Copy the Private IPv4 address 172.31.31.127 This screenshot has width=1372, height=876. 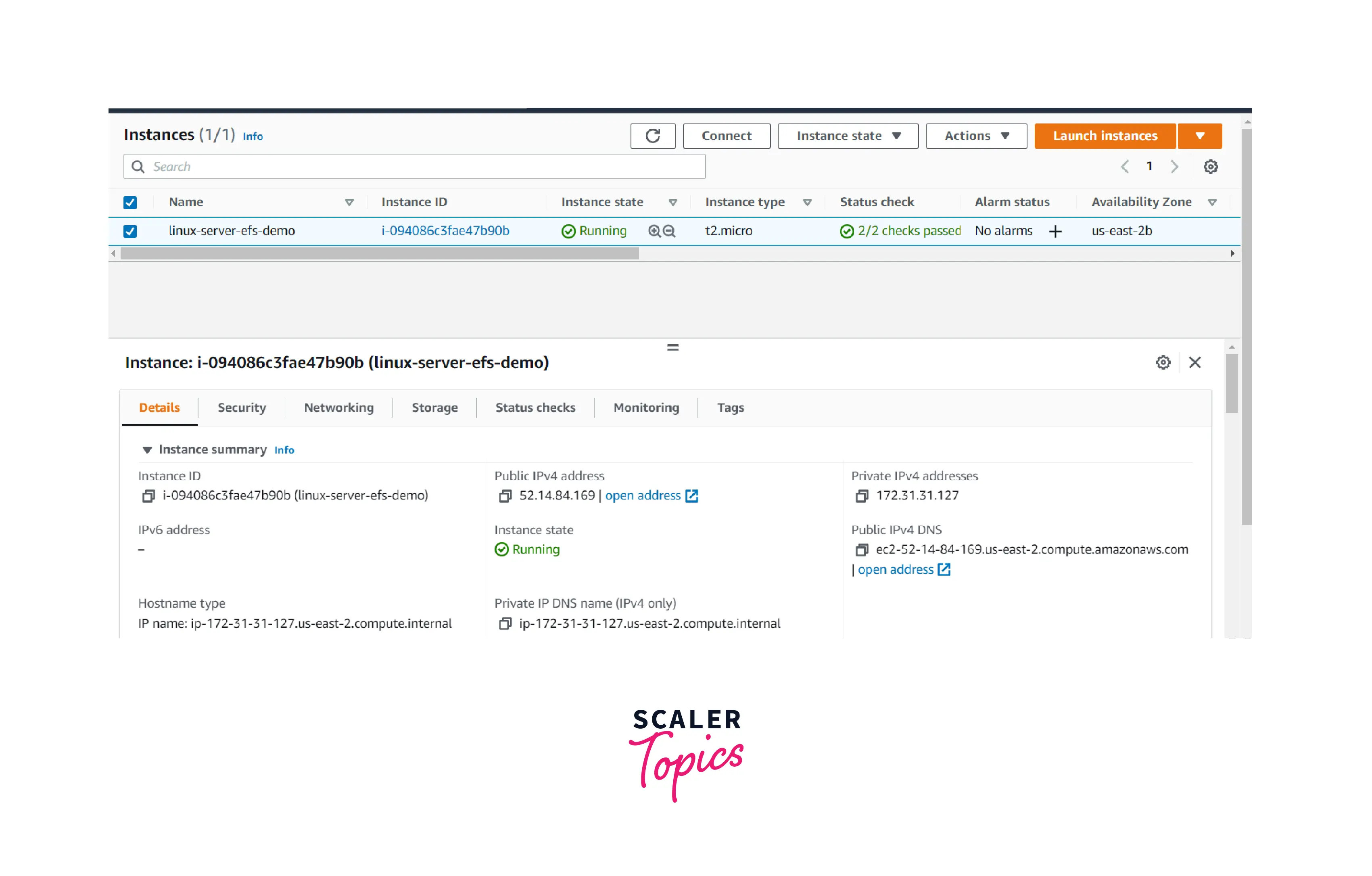(x=862, y=496)
